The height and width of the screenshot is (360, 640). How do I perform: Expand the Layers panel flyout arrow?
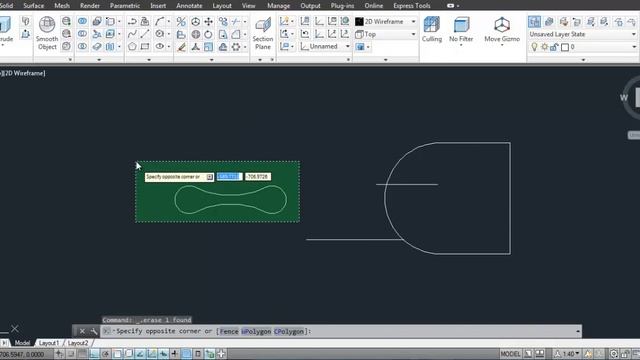pos(583,60)
